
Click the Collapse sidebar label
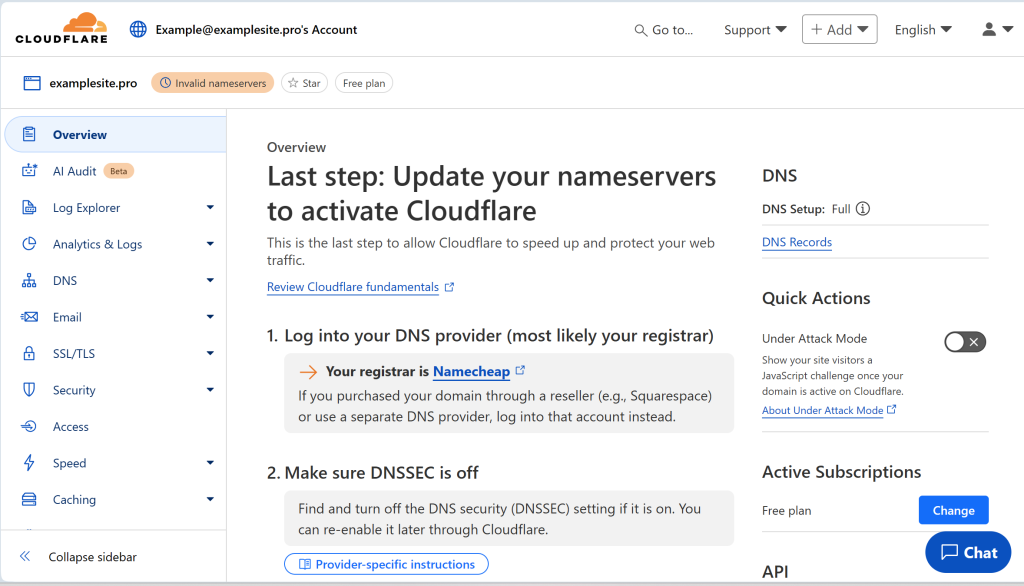[93, 557]
